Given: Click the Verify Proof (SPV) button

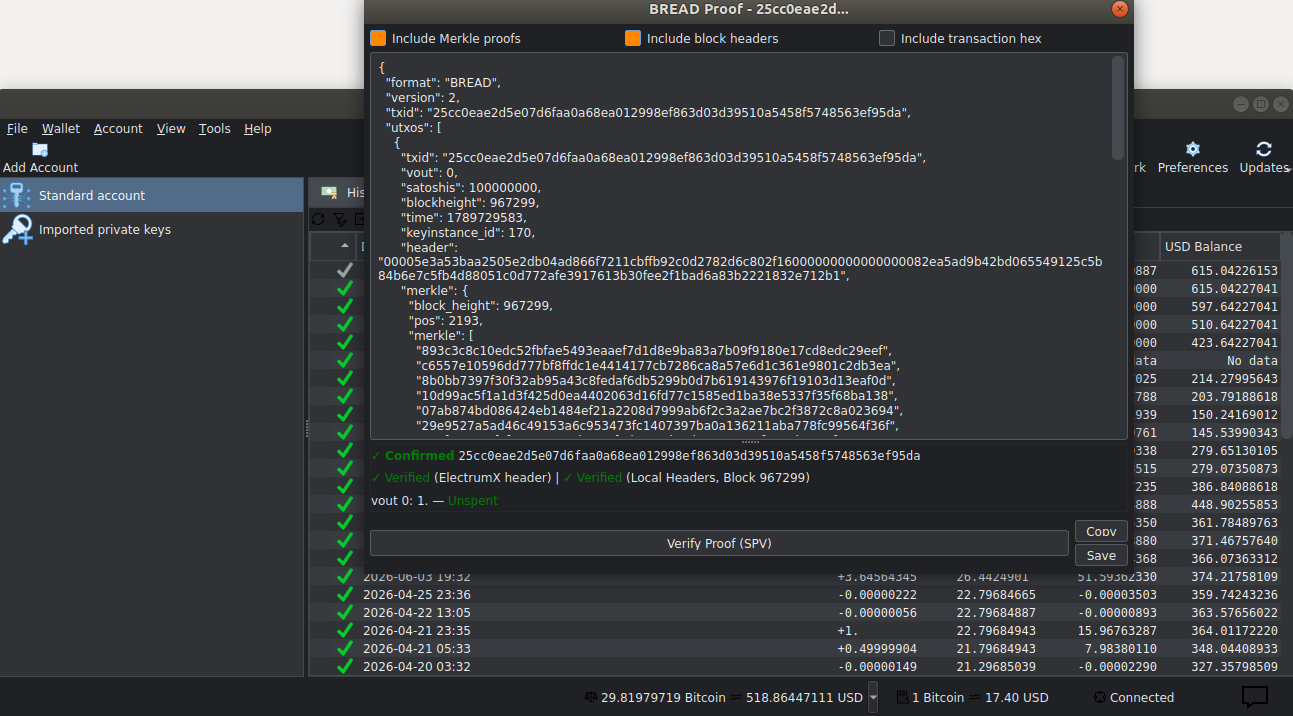Looking at the screenshot, I should (x=719, y=543).
